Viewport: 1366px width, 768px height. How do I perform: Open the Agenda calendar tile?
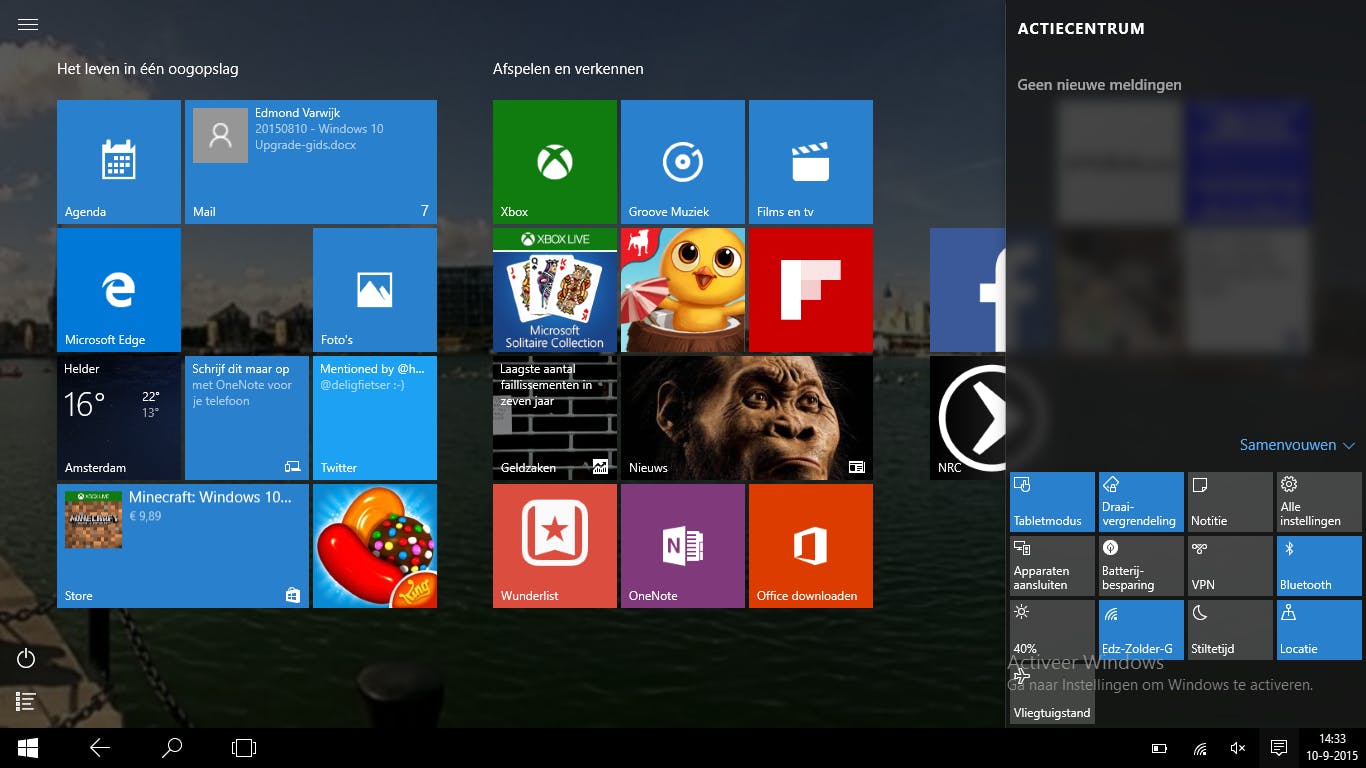click(x=119, y=162)
